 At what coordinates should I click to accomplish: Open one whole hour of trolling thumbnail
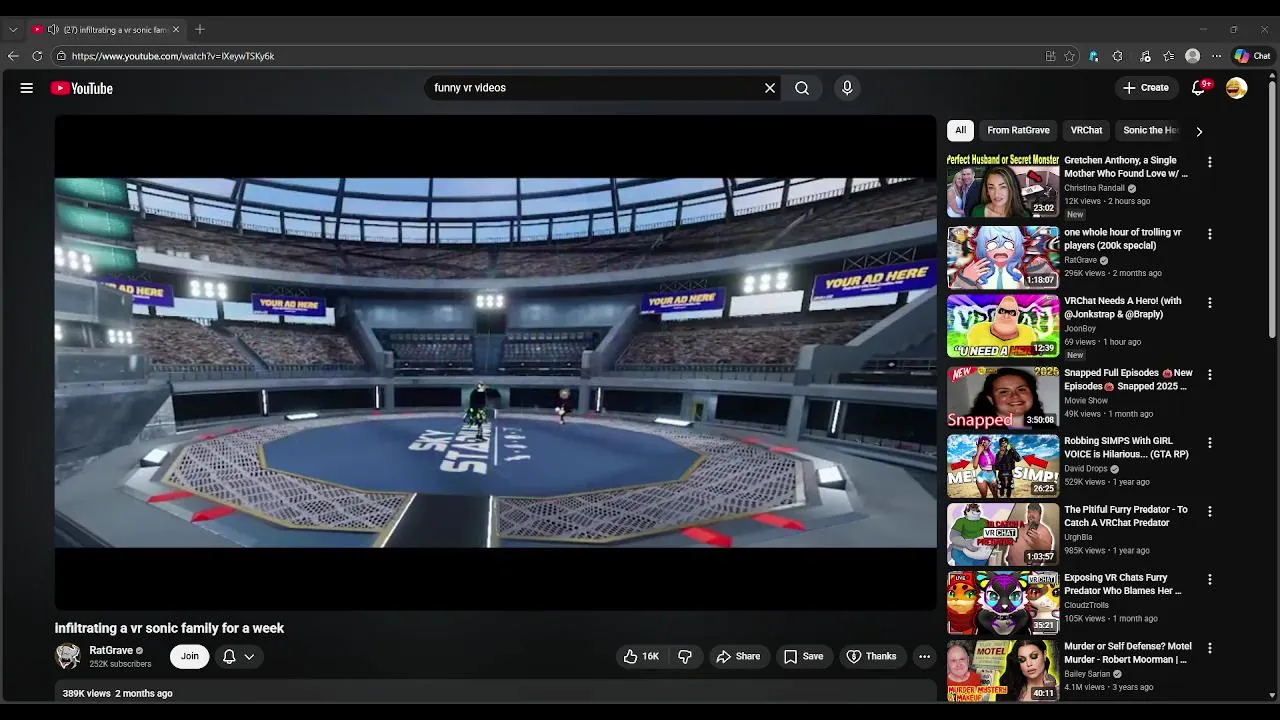(1003, 257)
